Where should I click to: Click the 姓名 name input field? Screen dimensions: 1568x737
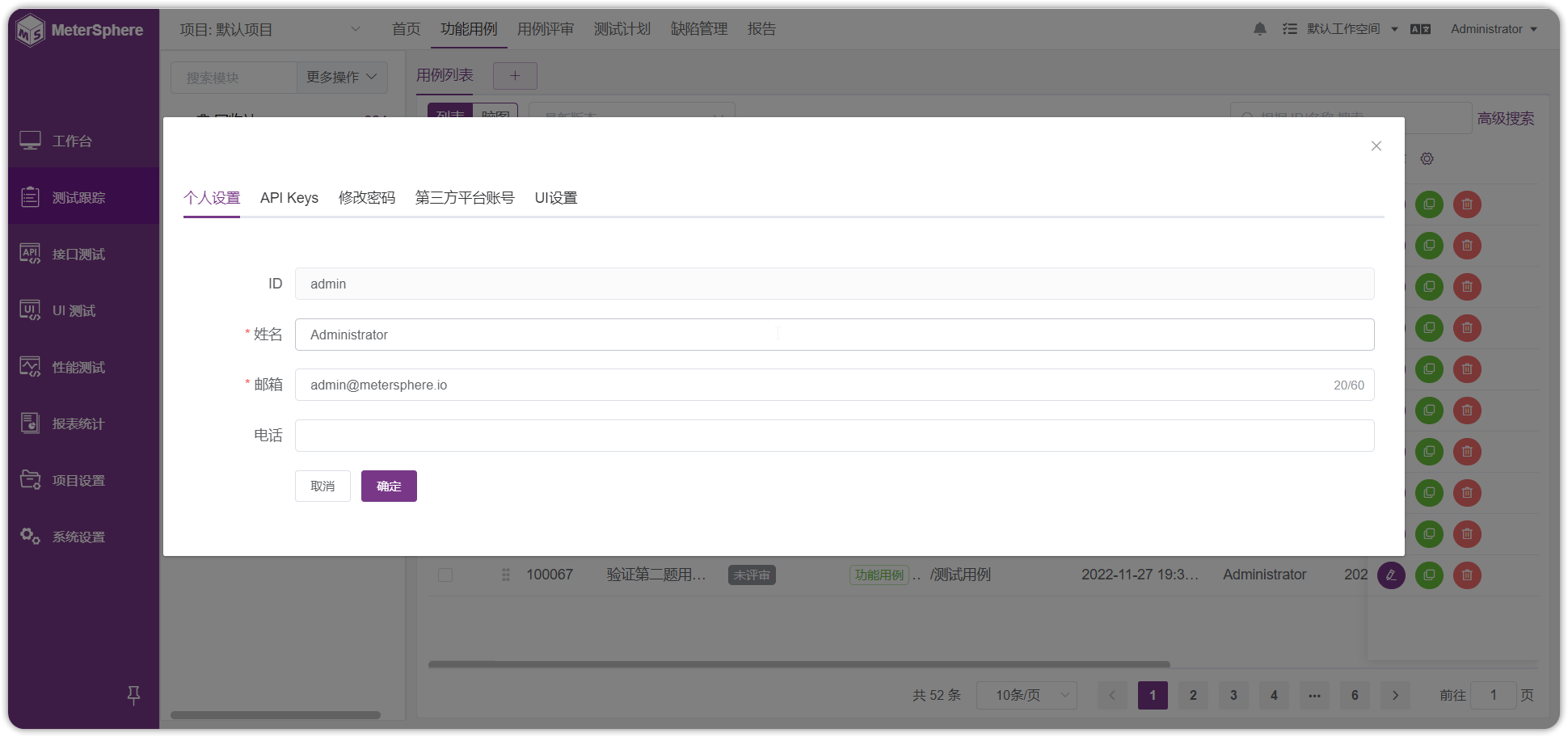[834, 335]
